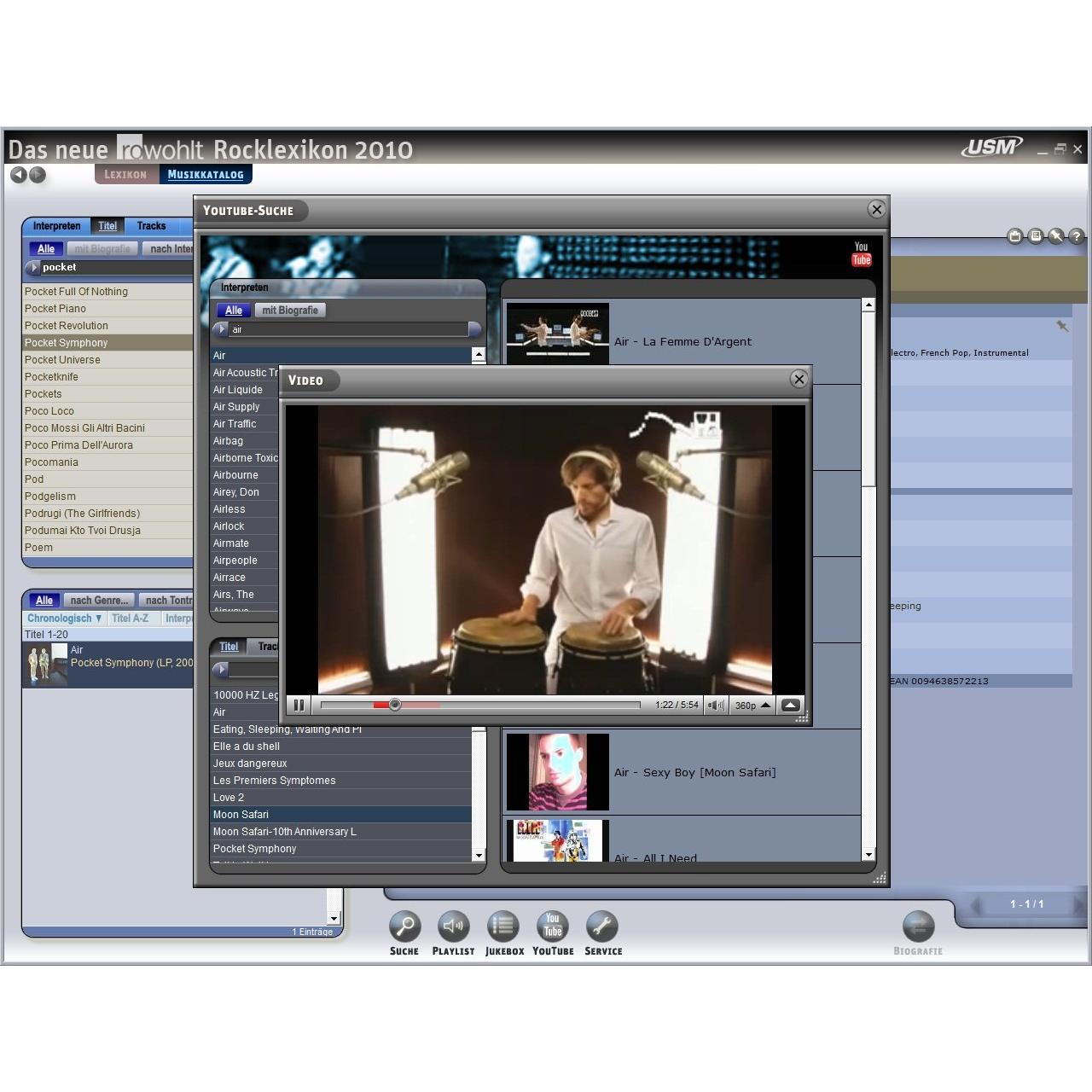Select the Interpreten tab in main catalog
This screenshot has width=1092, height=1092.
[56, 226]
